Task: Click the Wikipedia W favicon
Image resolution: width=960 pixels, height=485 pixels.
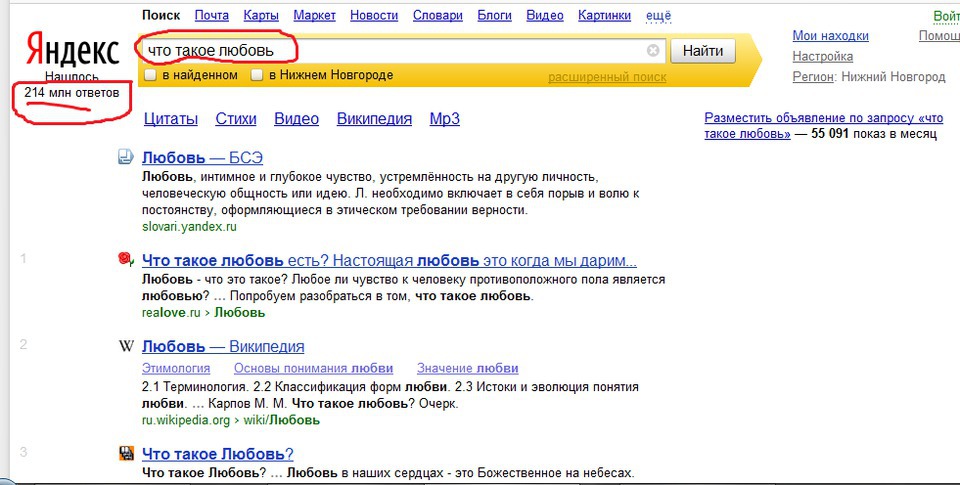Action: click(126, 346)
